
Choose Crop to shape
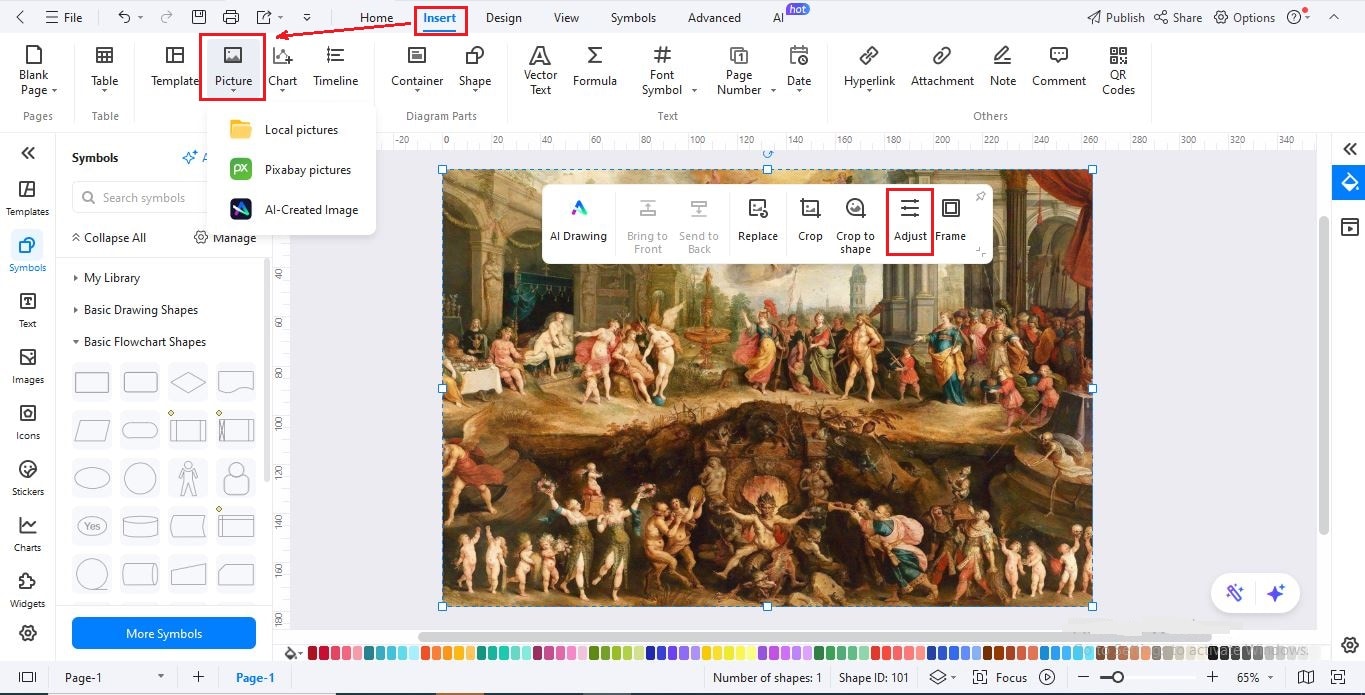[855, 225]
